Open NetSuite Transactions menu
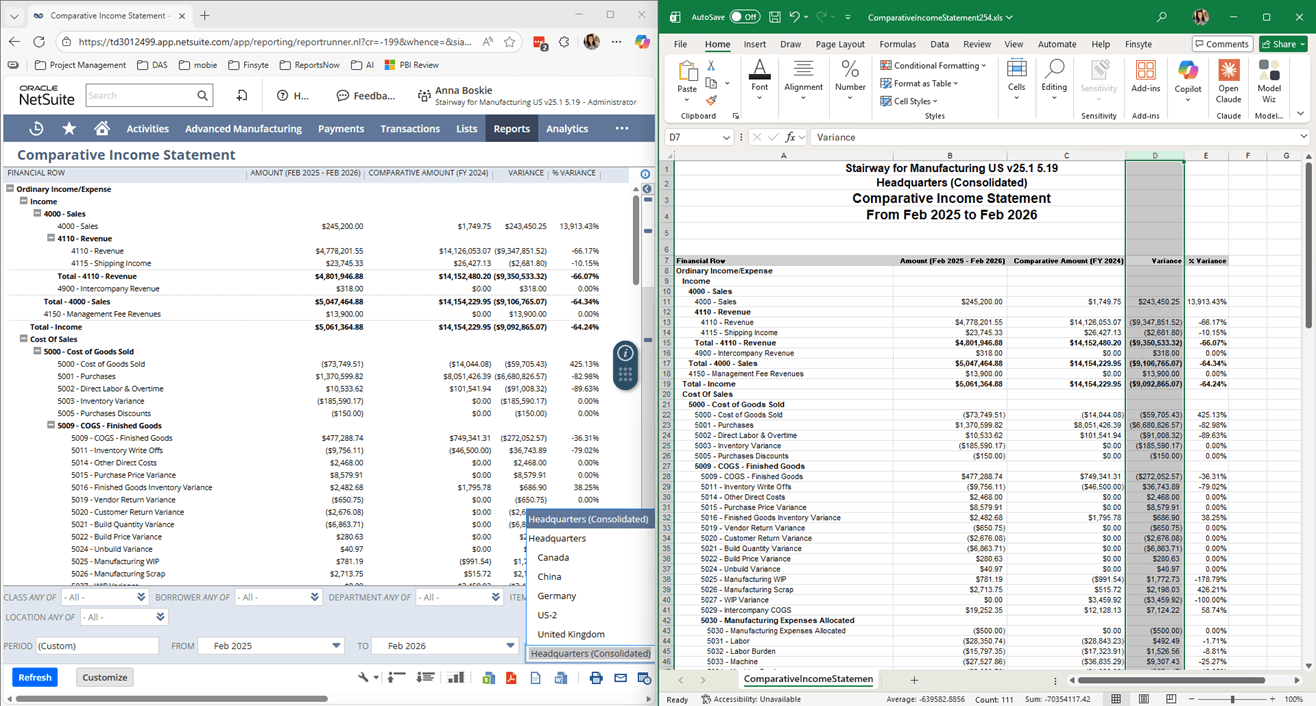 click(x=410, y=128)
